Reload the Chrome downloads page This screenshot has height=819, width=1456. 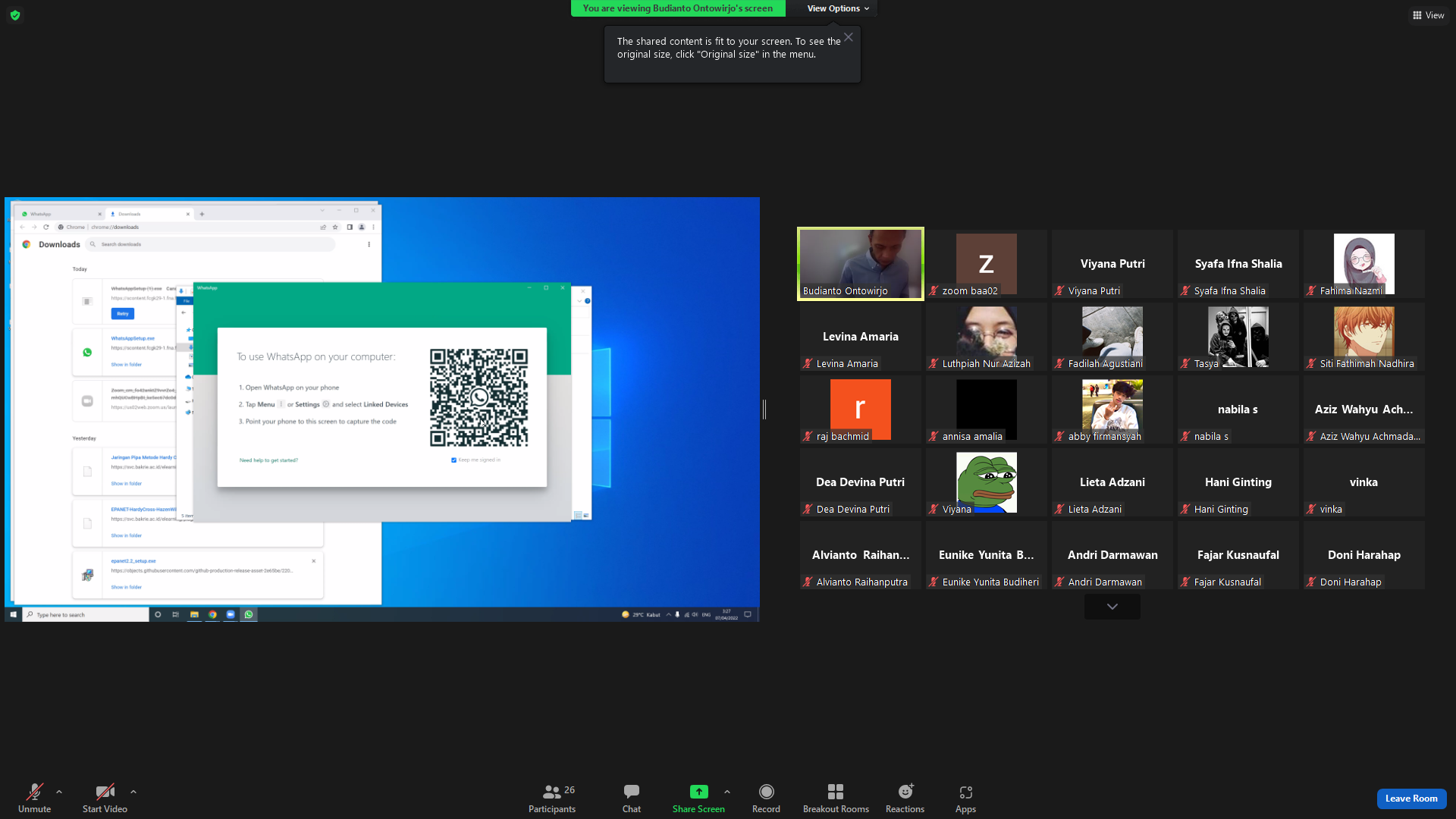point(46,227)
